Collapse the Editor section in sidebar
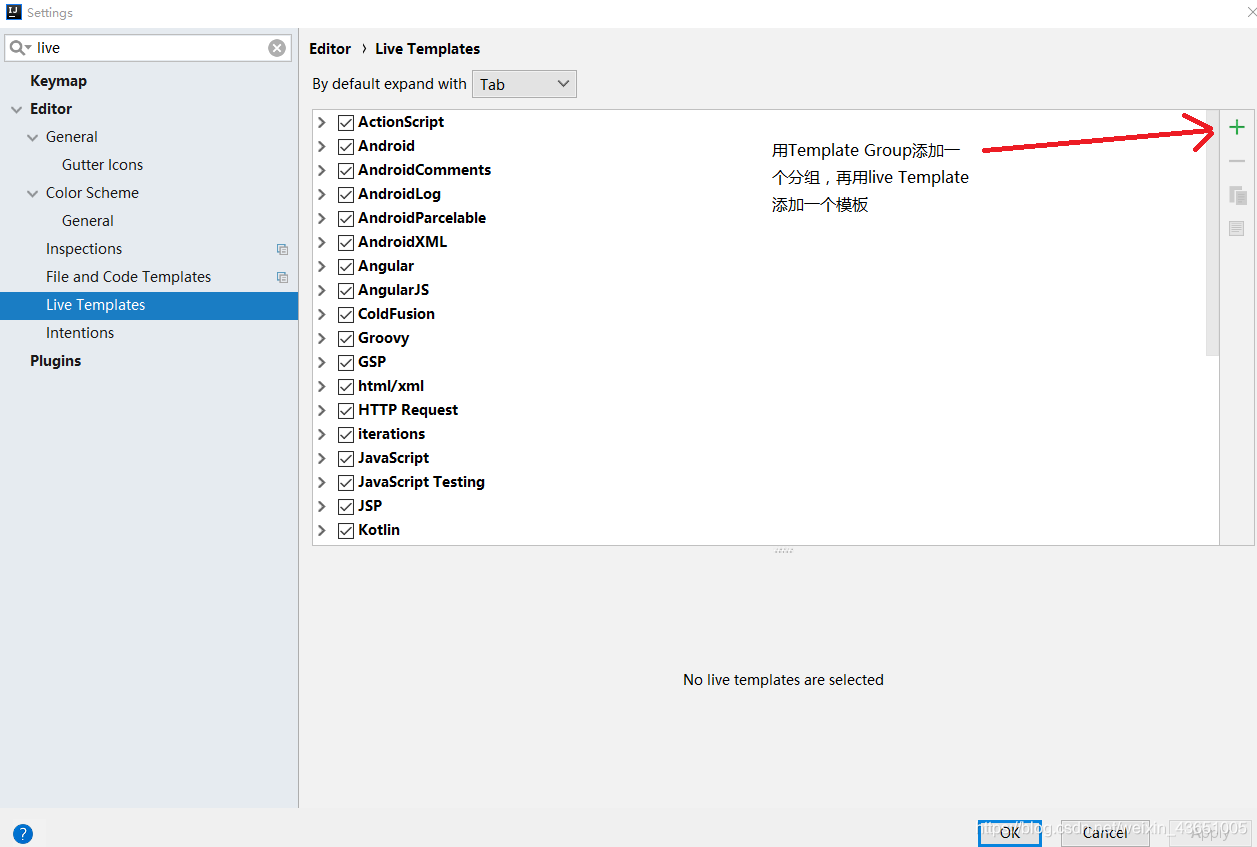Image resolution: width=1257 pixels, height=847 pixels. 16,109
